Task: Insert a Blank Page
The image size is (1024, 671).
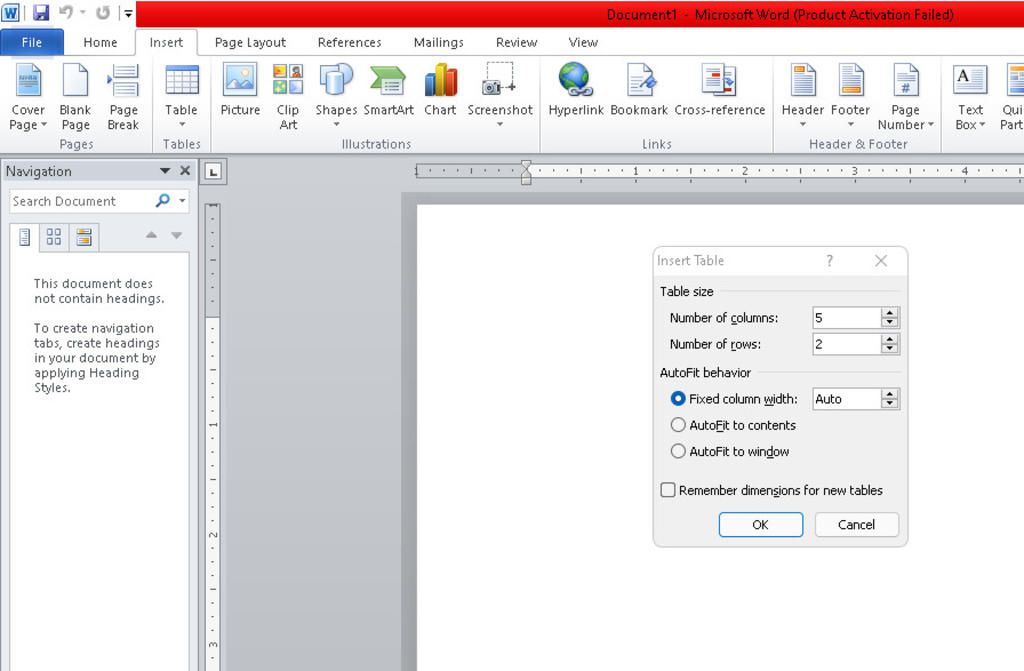Action: click(x=75, y=97)
